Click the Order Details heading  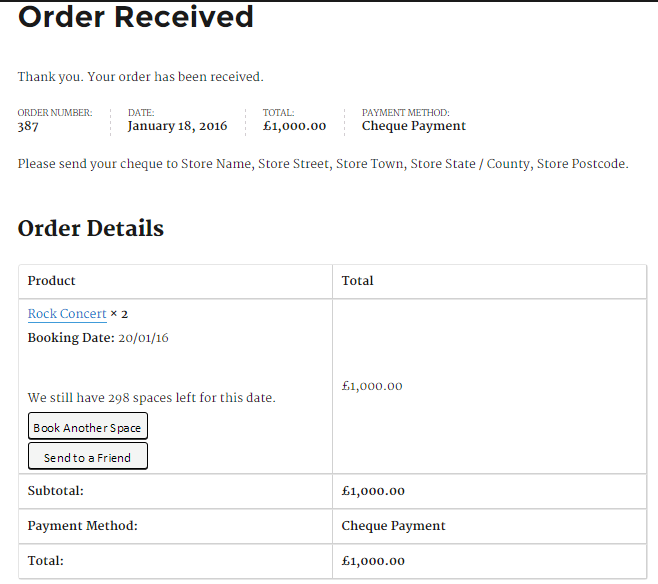[x=91, y=228]
